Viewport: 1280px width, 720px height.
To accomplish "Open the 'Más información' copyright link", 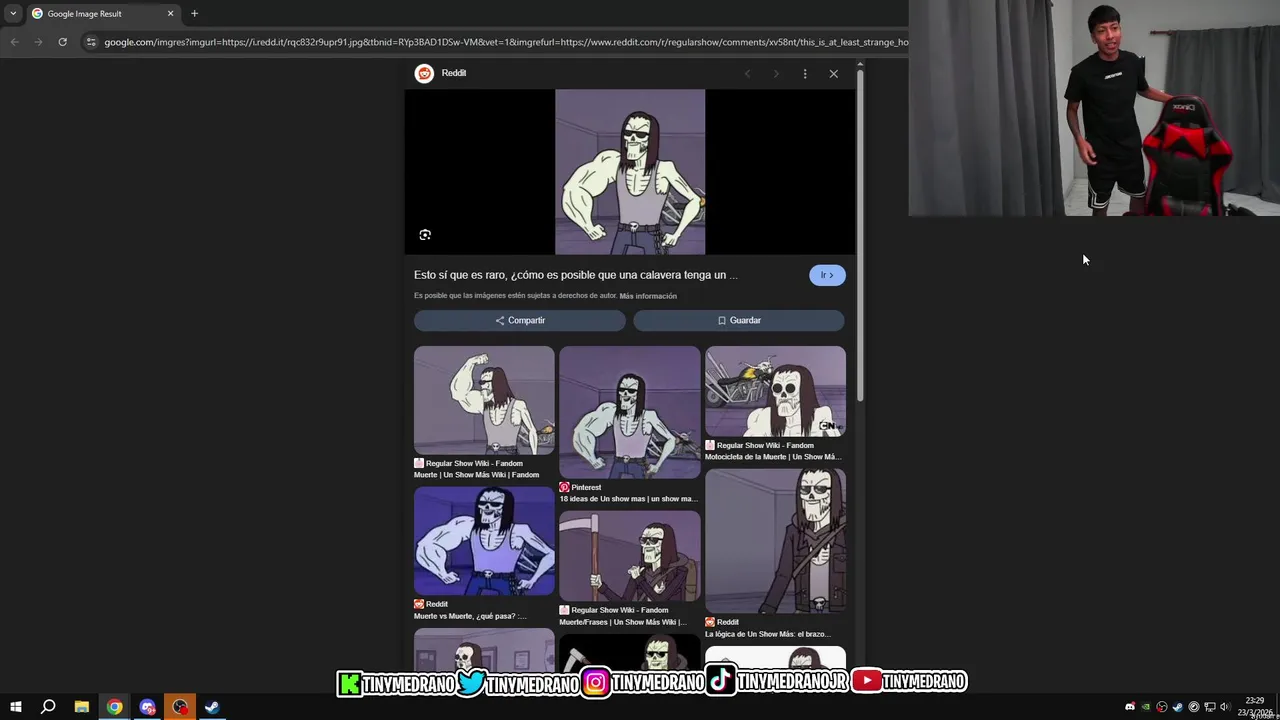I will coord(648,296).
